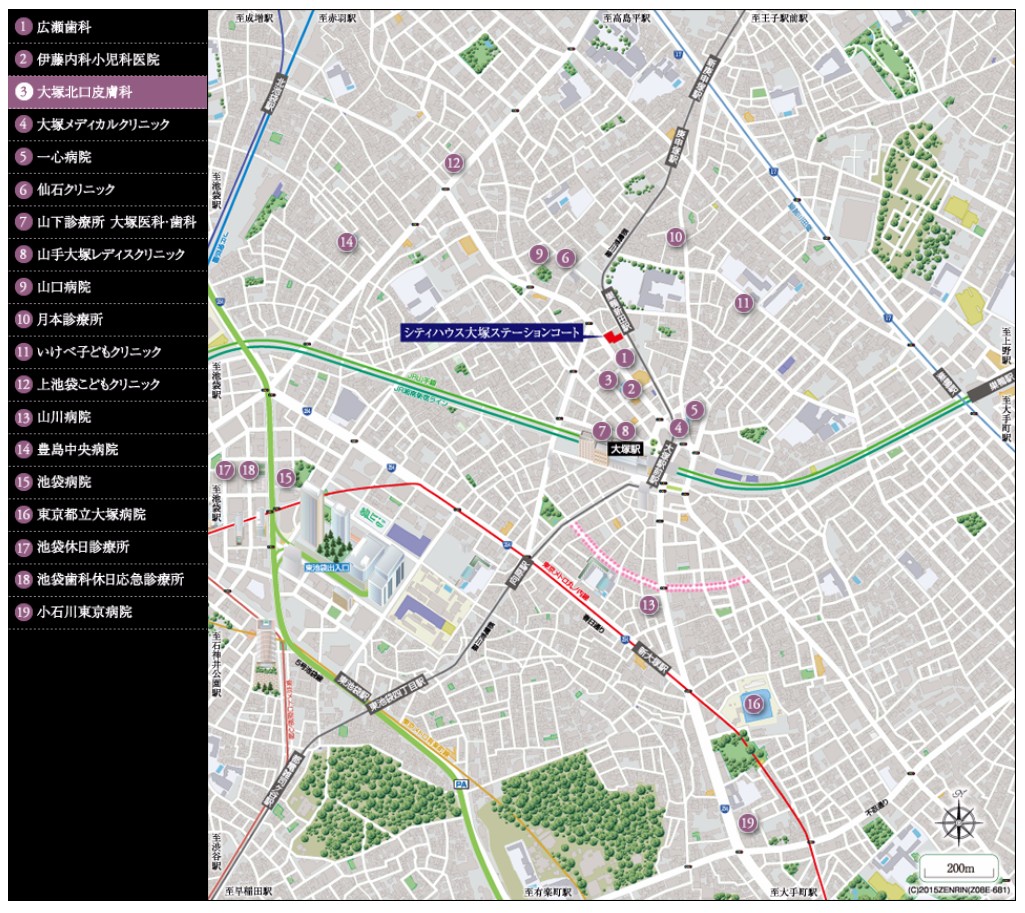Choose 東京都立大塚病院 from sidebar list

pyautogui.click(x=108, y=515)
